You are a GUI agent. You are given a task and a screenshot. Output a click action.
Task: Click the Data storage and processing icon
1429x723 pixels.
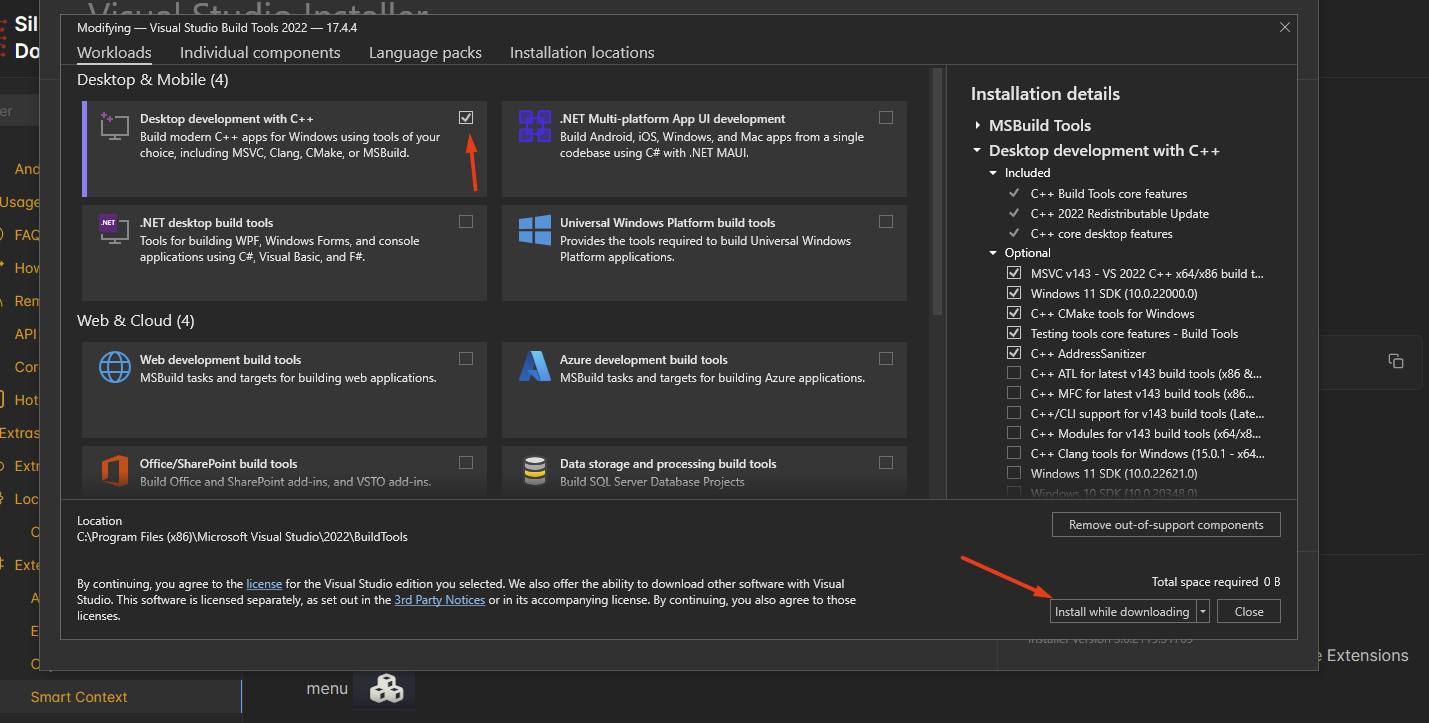tap(533, 470)
